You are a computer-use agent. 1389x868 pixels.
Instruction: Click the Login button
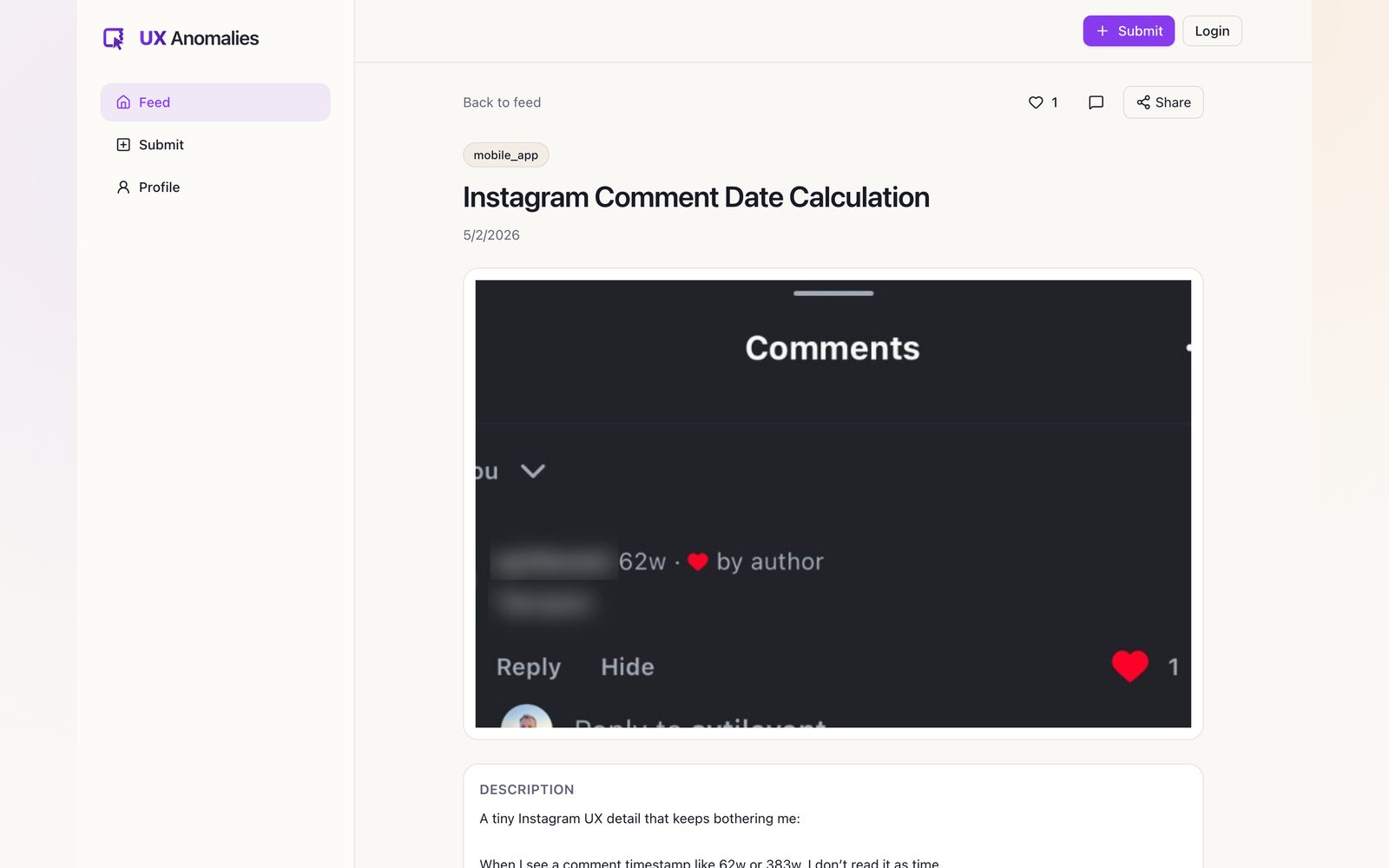[x=1212, y=31]
